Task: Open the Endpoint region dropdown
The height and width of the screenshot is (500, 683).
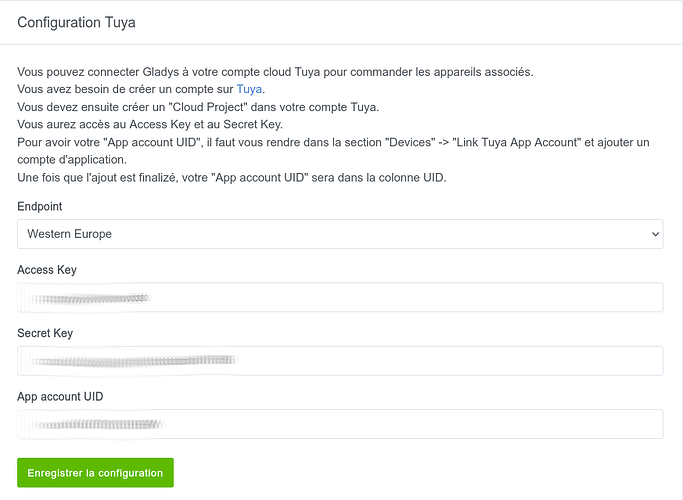Action: click(x=340, y=234)
